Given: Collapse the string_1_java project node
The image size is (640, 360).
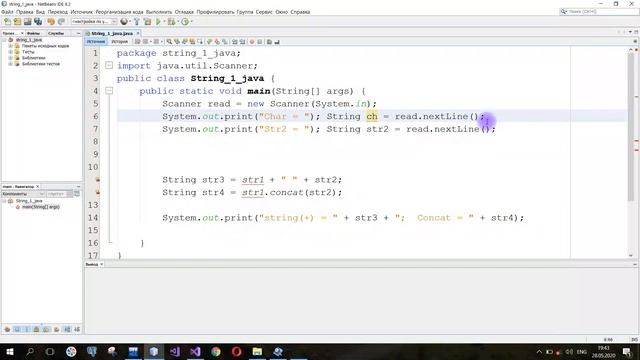Looking at the screenshot, I should 4,40.
